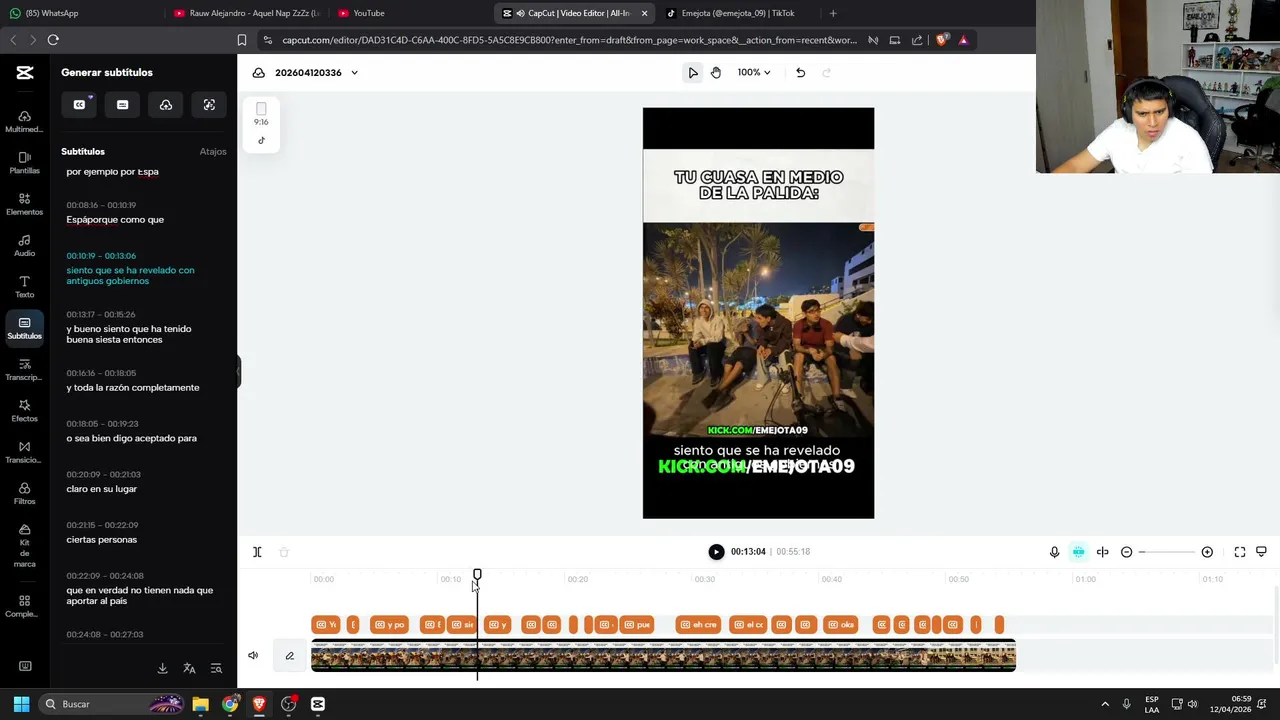Viewport: 1280px width, 720px height.
Task: Click the split scene icon in timeline toolbar
Action: [x=1102, y=552]
